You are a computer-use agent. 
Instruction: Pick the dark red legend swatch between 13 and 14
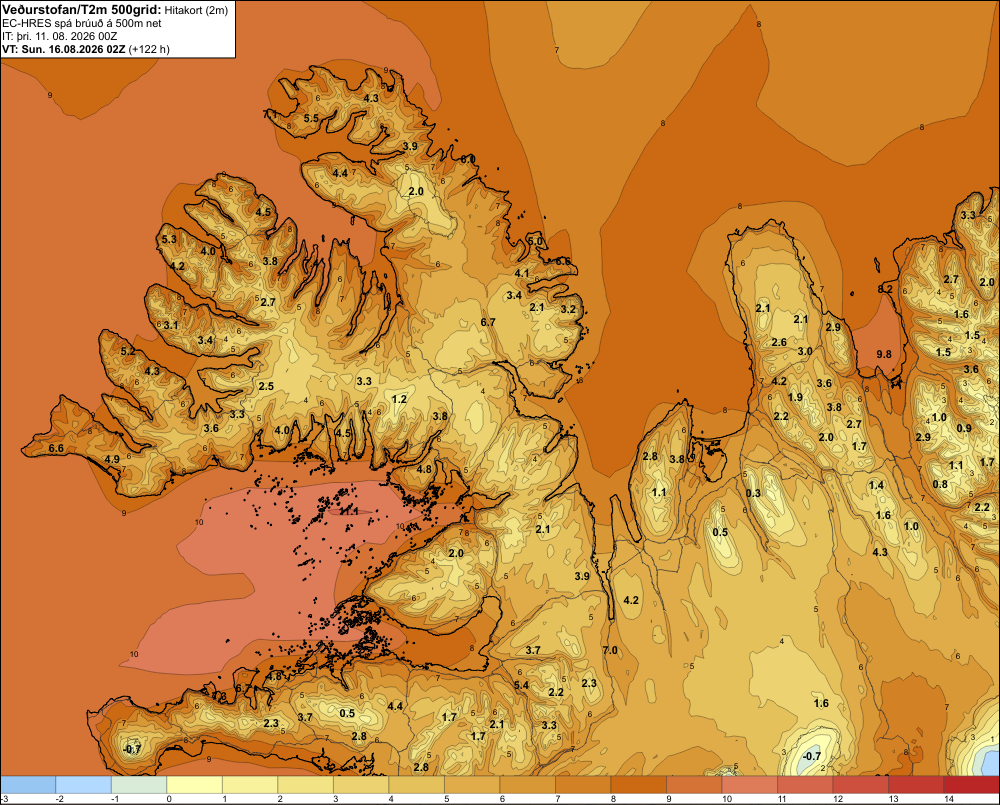click(916, 785)
